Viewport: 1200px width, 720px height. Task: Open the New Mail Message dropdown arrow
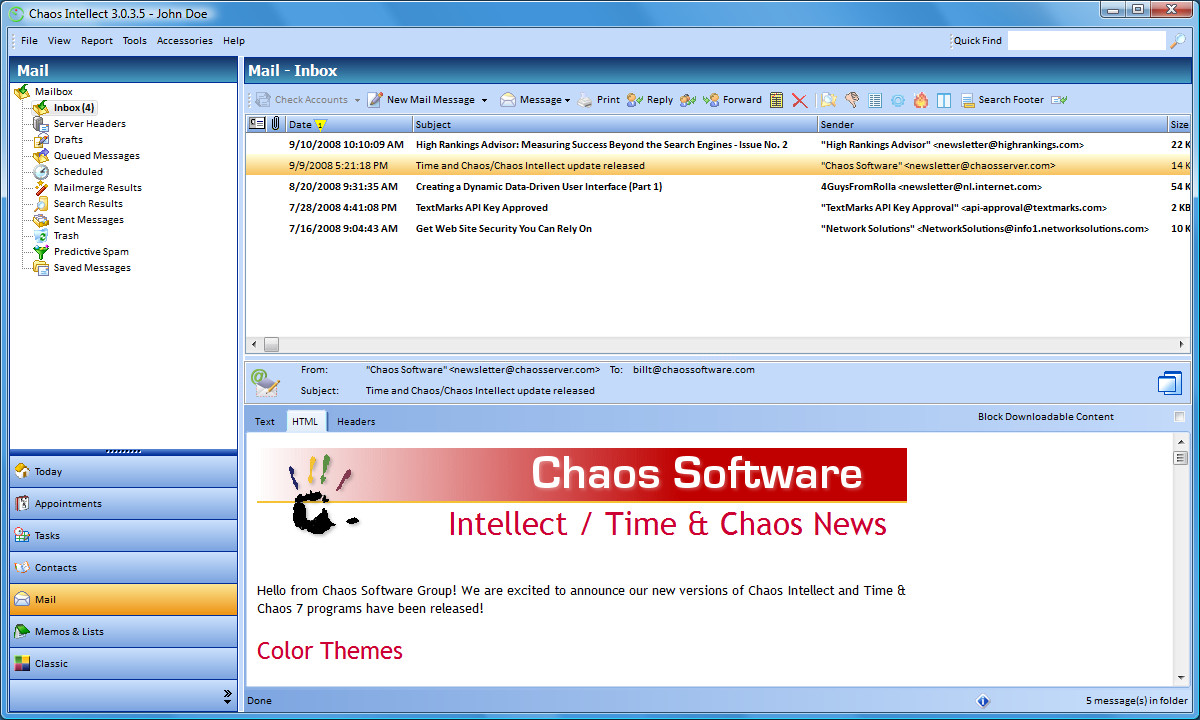click(x=484, y=100)
